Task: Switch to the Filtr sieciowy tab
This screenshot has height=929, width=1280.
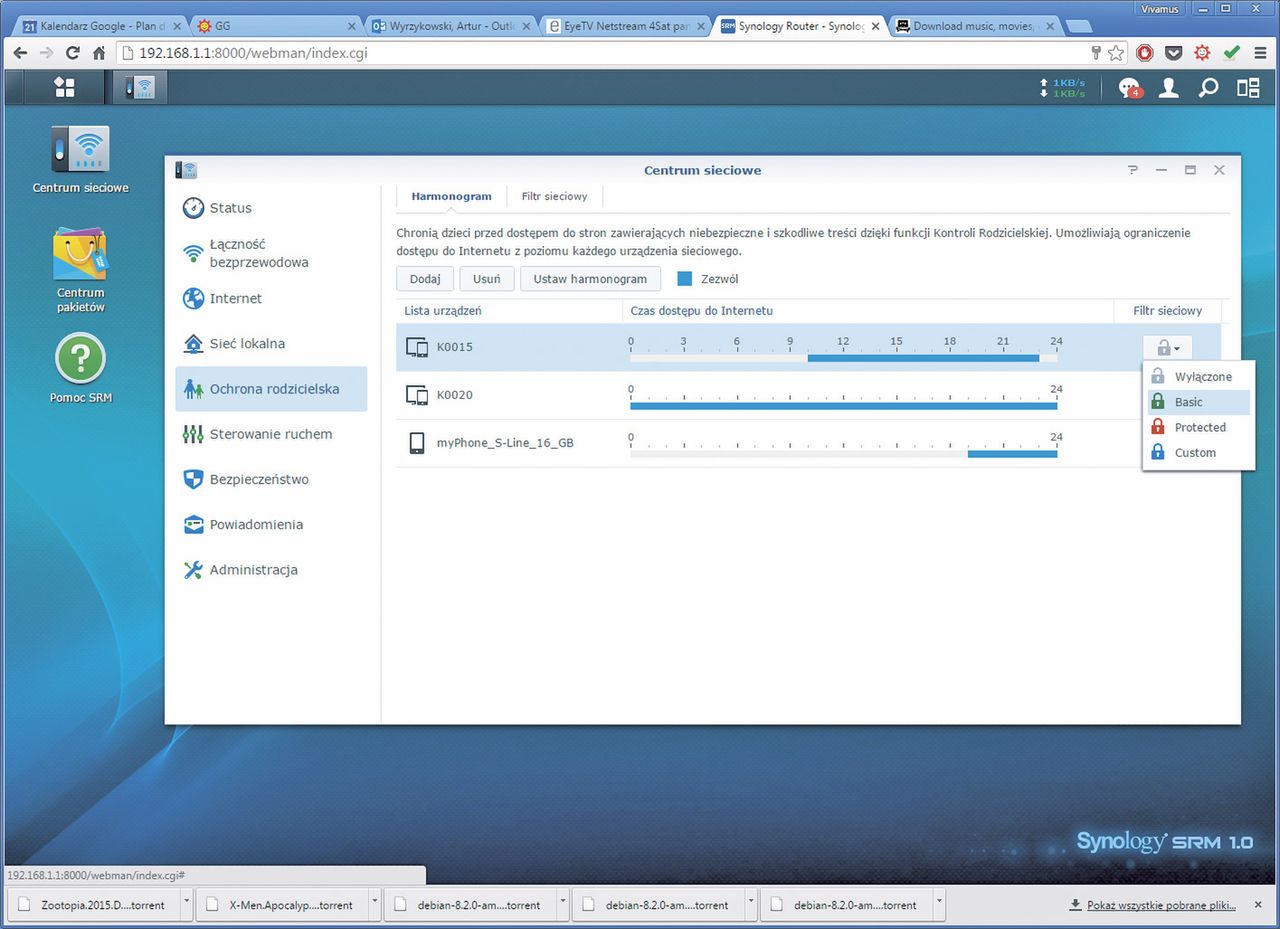Action: click(x=554, y=197)
